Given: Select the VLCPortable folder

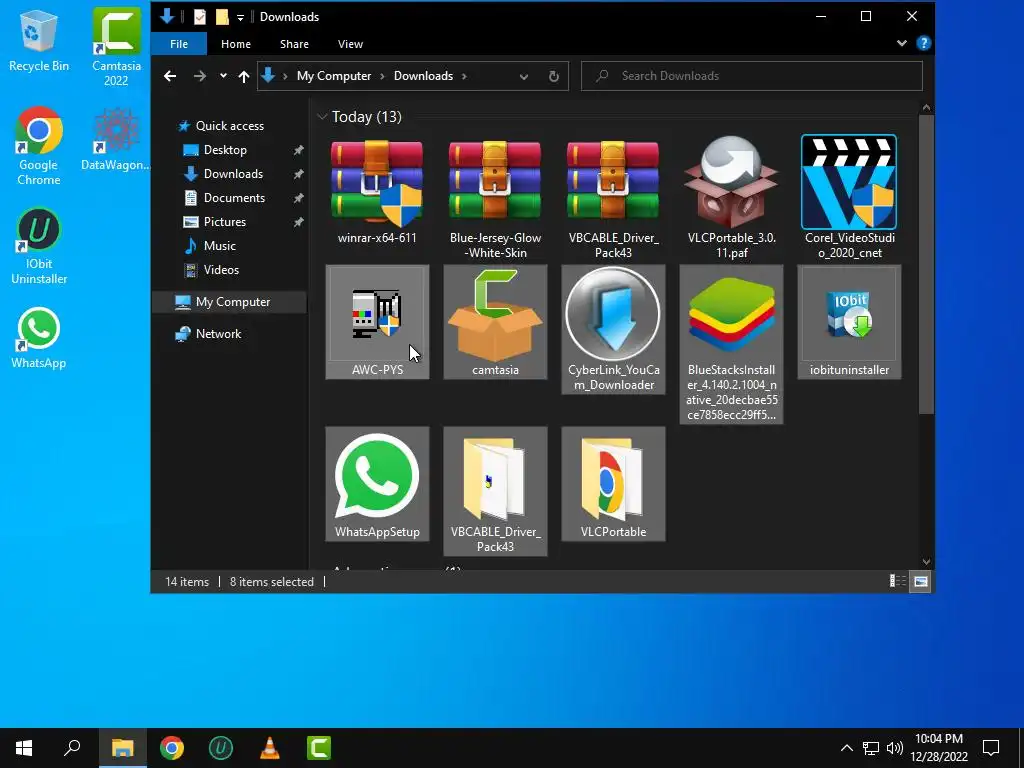Looking at the screenshot, I should [613, 484].
